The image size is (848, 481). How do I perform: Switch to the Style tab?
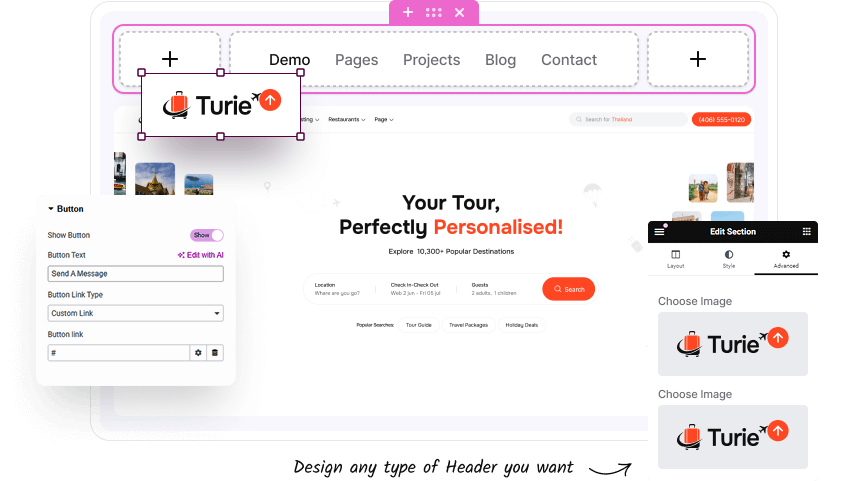[729, 260]
